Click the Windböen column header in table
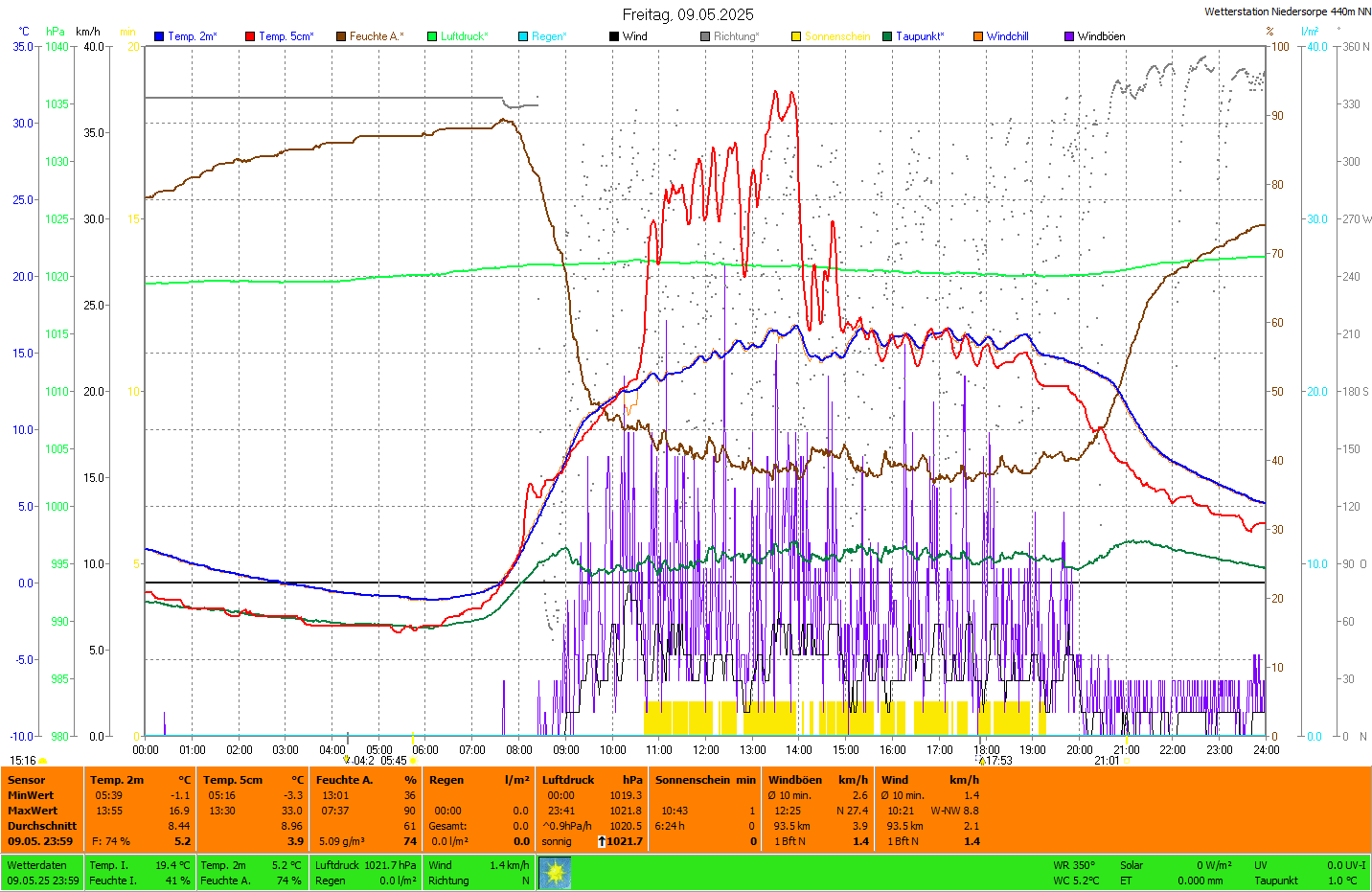The height and width of the screenshot is (892, 1372). pyautogui.click(x=795, y=780)
